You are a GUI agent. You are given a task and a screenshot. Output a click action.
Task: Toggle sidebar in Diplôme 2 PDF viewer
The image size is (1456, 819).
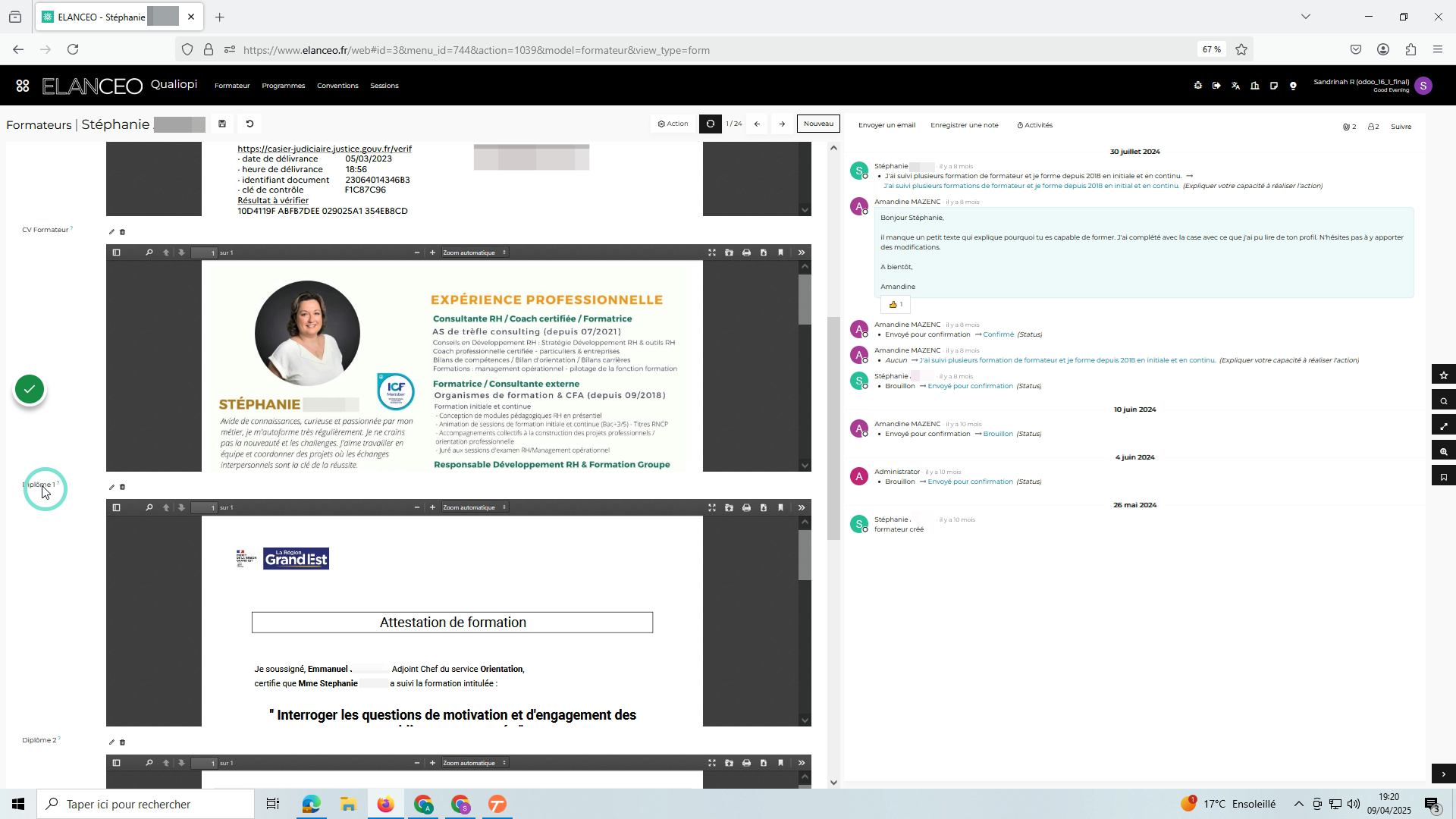tap(116, 763)
